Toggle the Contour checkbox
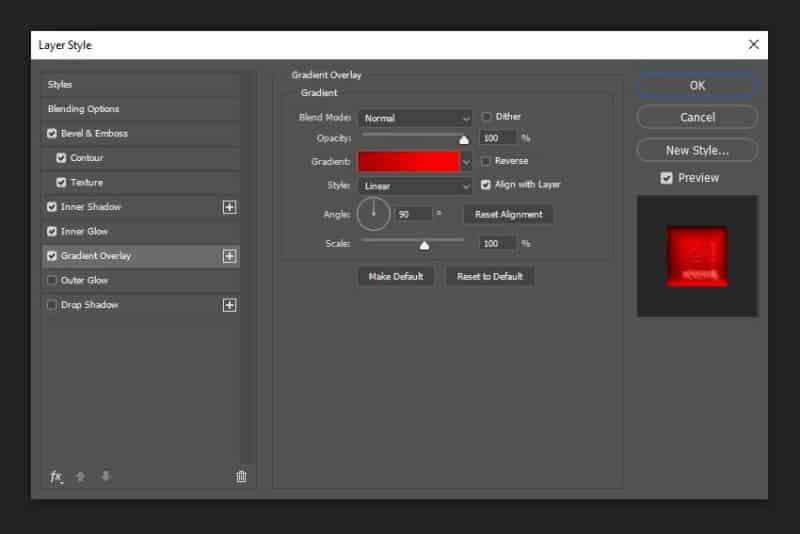 (x=61, y=158)
